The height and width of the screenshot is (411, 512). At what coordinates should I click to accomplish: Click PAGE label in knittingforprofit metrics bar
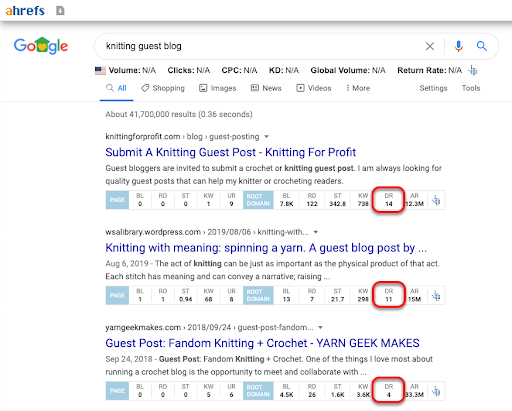(117, 200)
